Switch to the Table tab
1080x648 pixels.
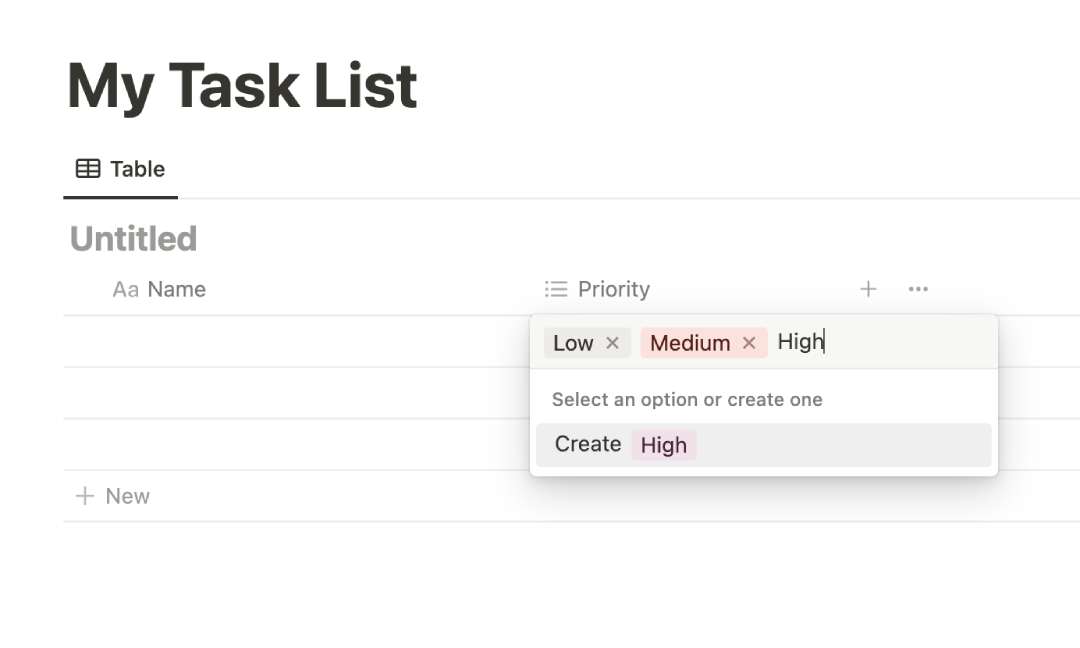[119, 169]
